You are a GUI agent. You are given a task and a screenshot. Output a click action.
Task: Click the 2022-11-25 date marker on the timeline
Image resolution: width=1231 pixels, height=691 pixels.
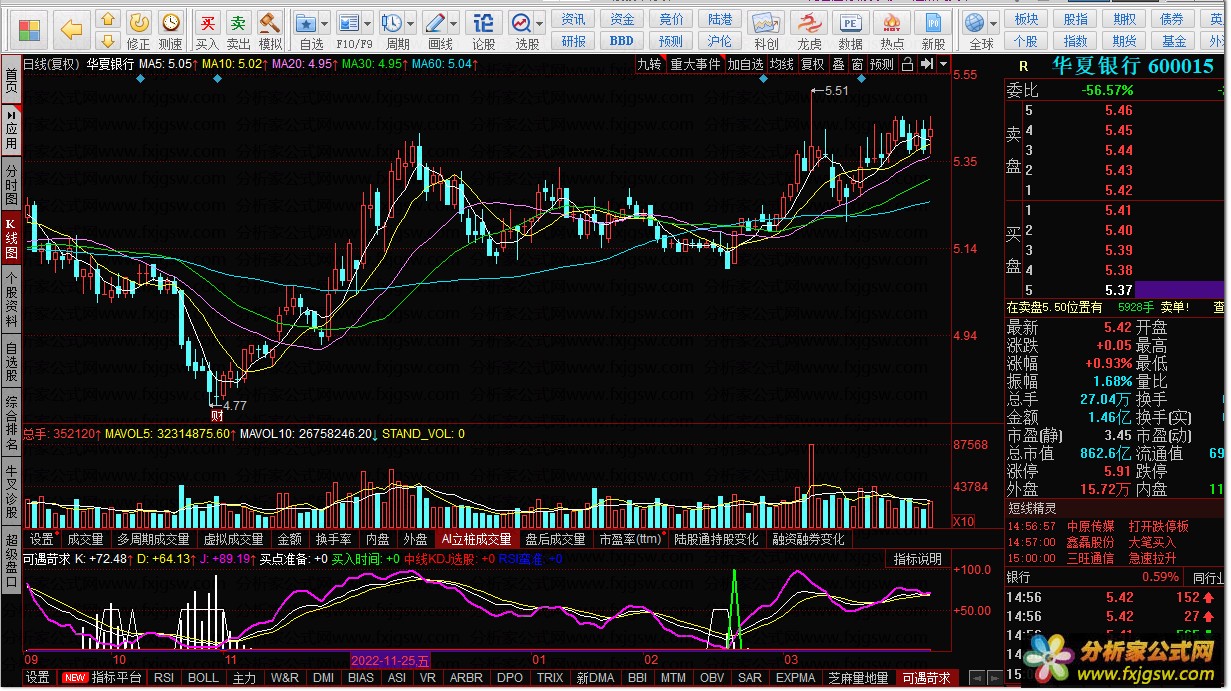[390, 660]
